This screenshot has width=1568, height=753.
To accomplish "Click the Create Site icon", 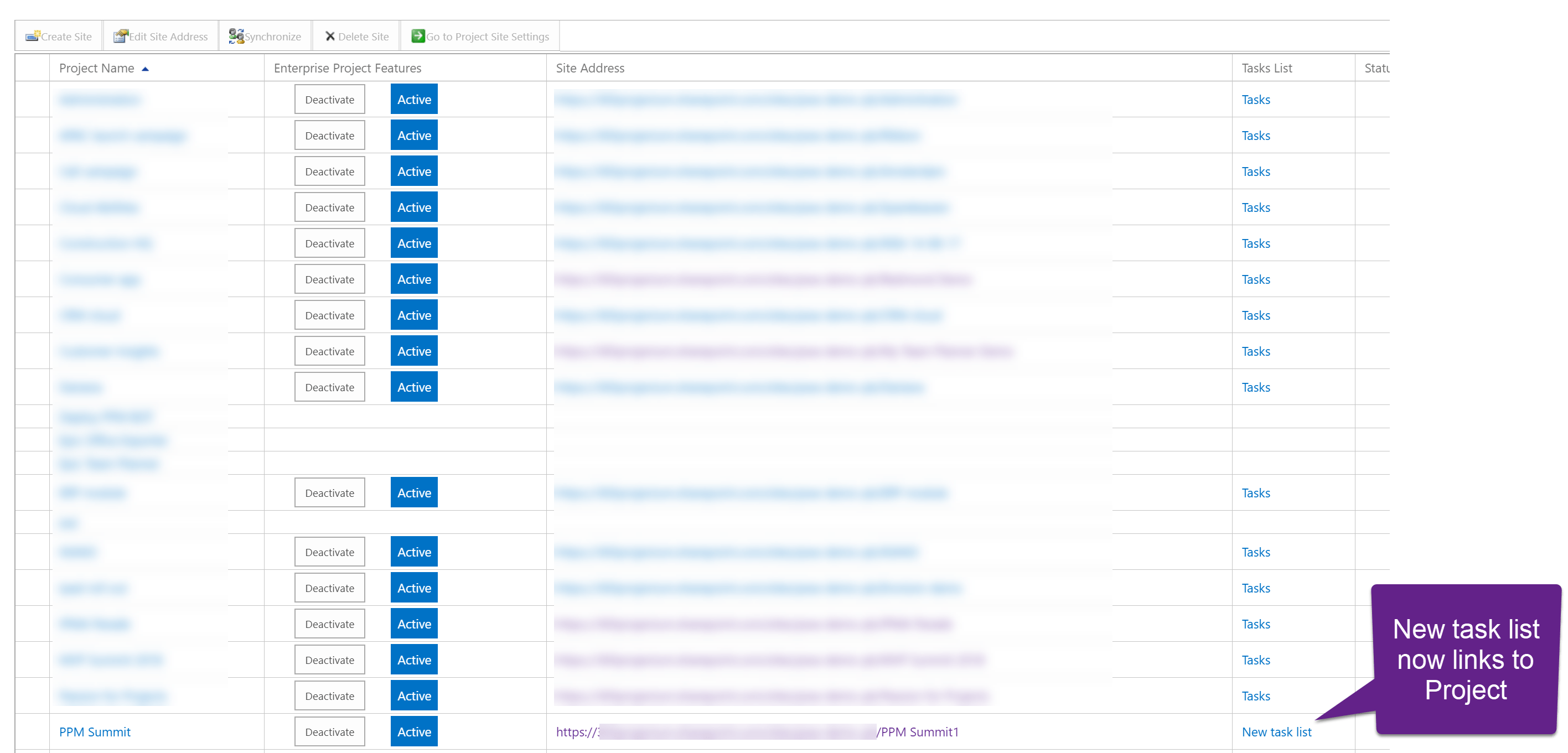I will click(32, 36).
